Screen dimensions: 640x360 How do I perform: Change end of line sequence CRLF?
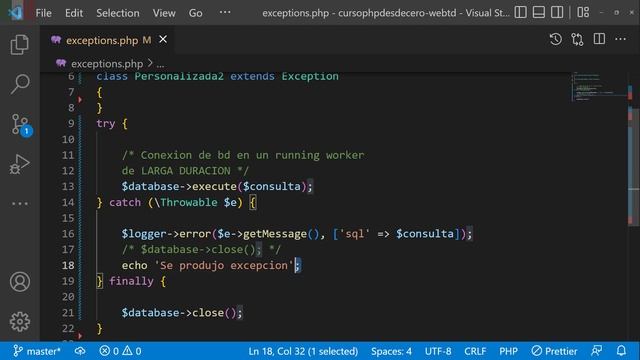click(475, 351)
